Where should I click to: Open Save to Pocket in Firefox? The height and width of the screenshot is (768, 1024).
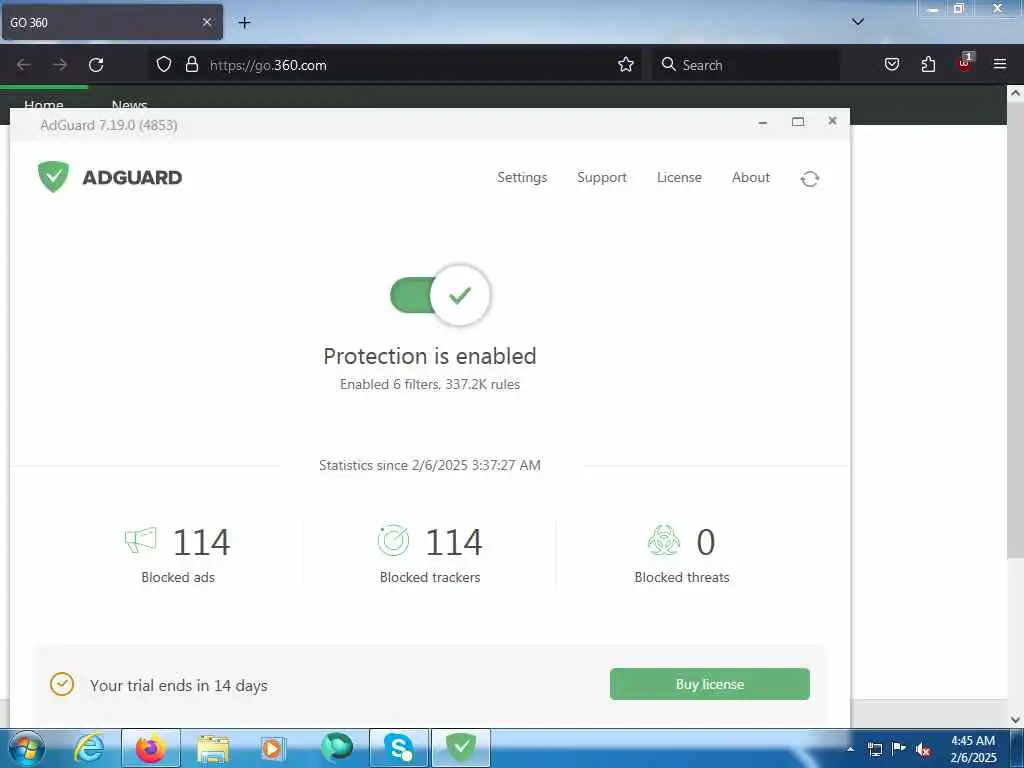pos(891,64)
